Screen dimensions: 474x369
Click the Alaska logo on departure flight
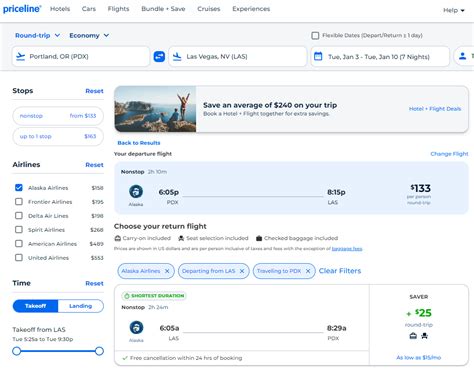pyautogui.click(x=136, y=192)
